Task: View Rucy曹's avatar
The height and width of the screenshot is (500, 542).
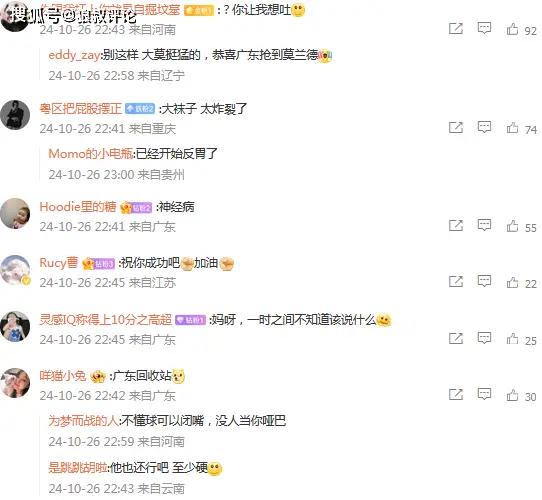Action: click(15, 270)
